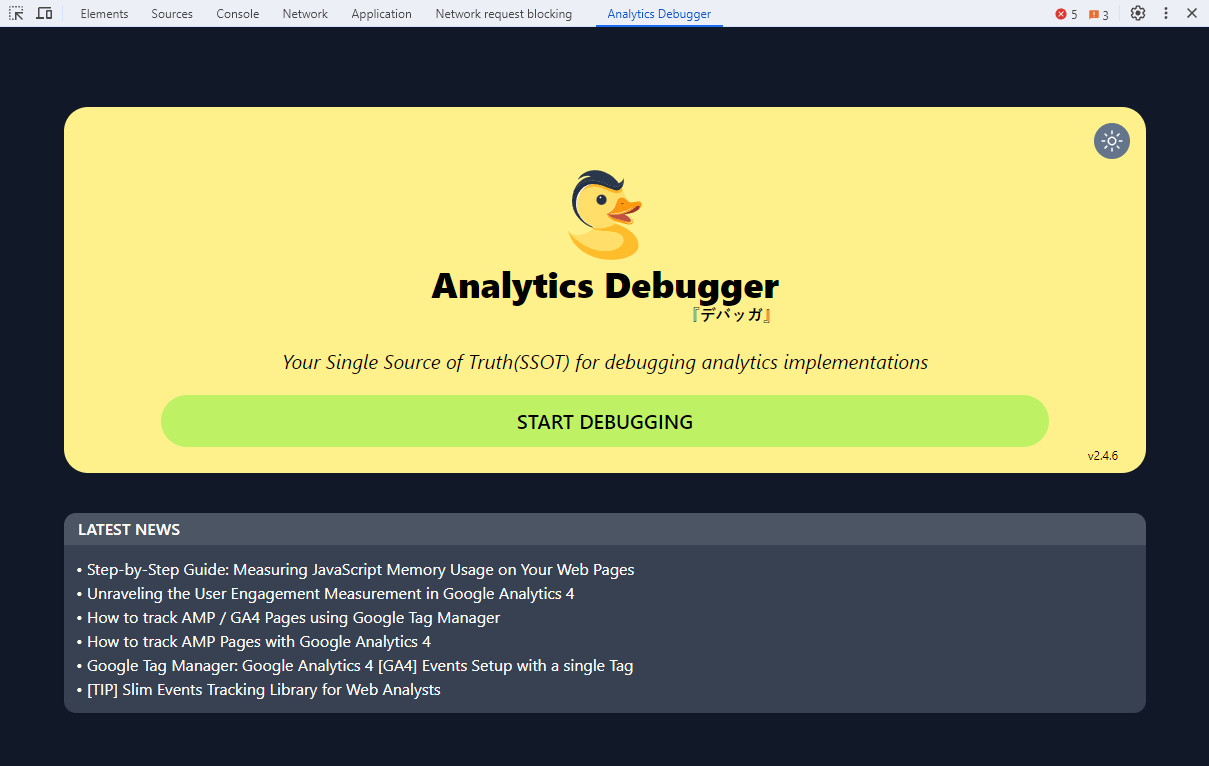Toggle the inspect element cursor mode
1209x766 pixels.
point(14,13)
